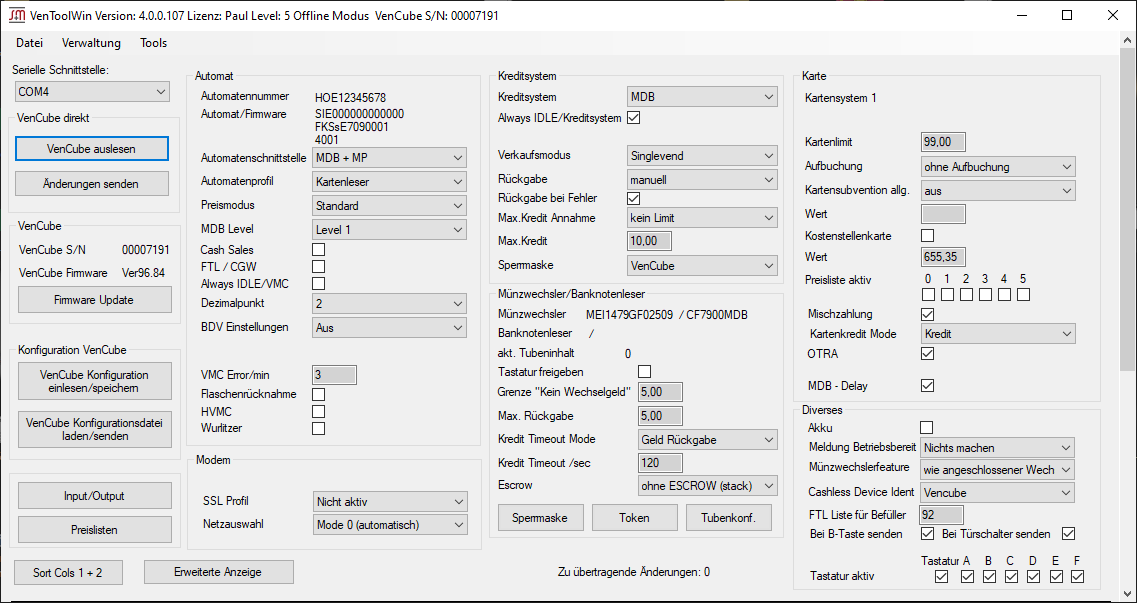Click the Kartenlimit input field
1137x603 pixels.
(x=942, y=143)
